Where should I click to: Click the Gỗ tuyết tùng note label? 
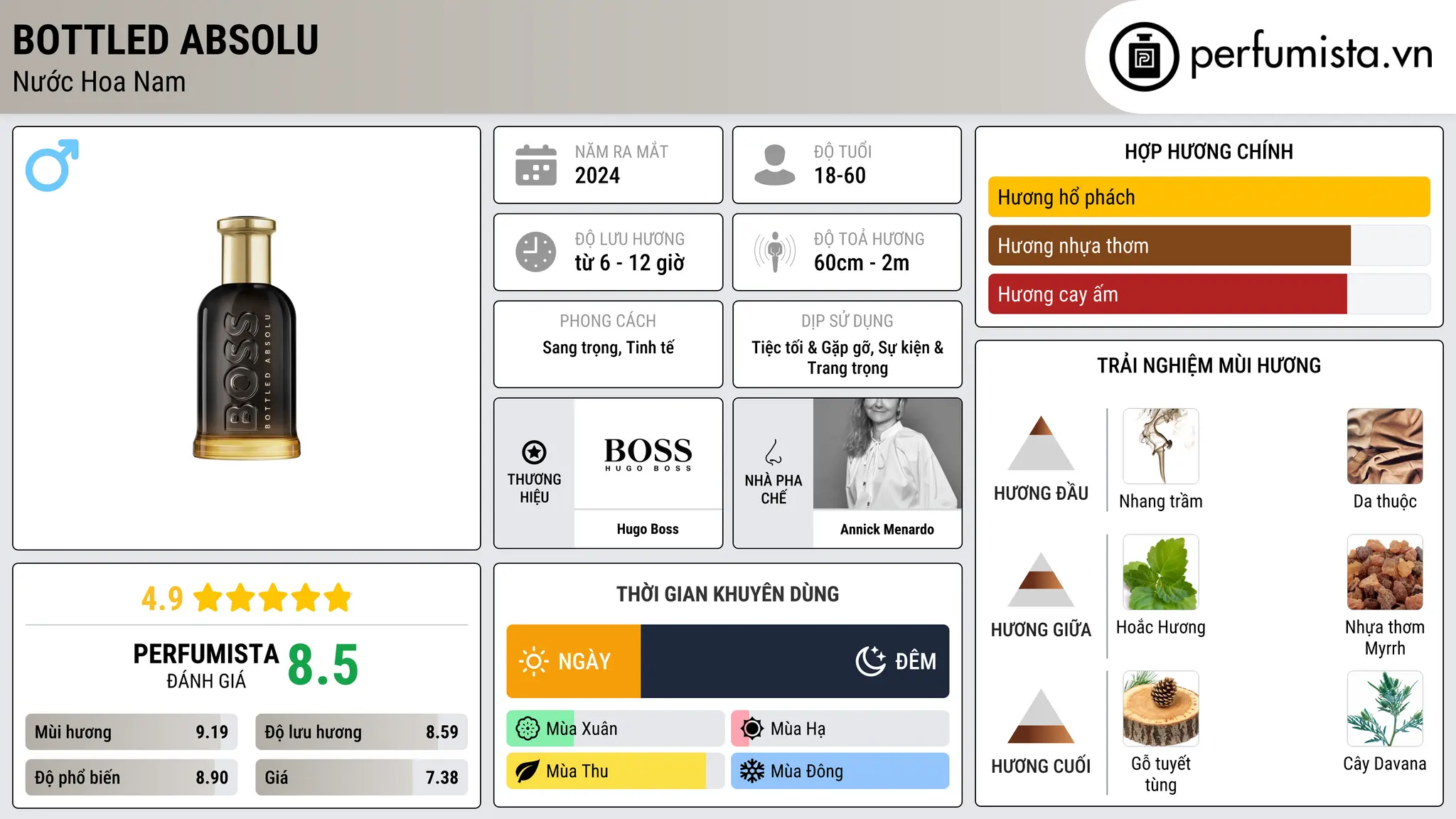coord(1161,774)
